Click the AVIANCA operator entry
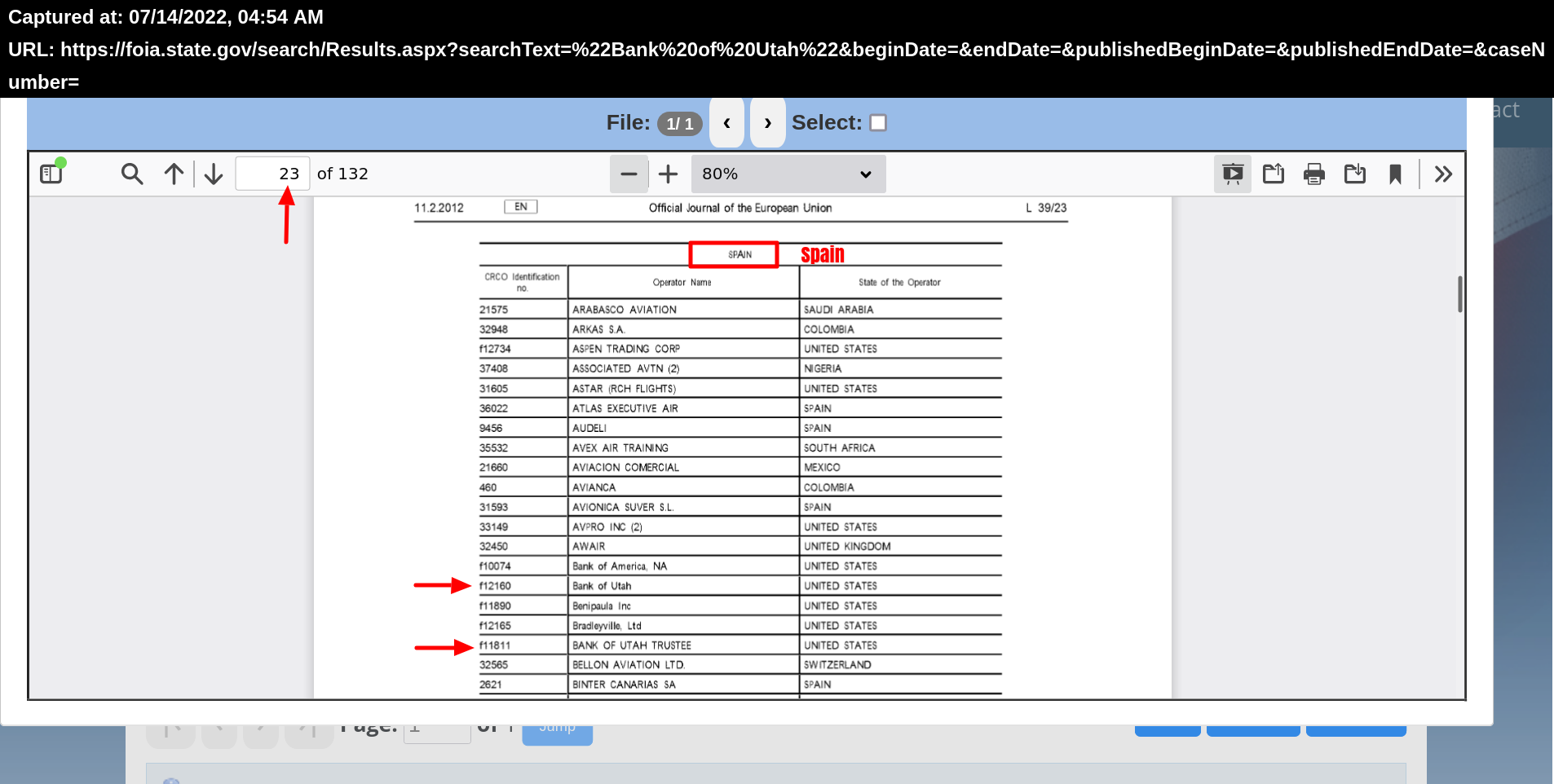The height and width of the screenshot is (784, 1554). [594, 487]
